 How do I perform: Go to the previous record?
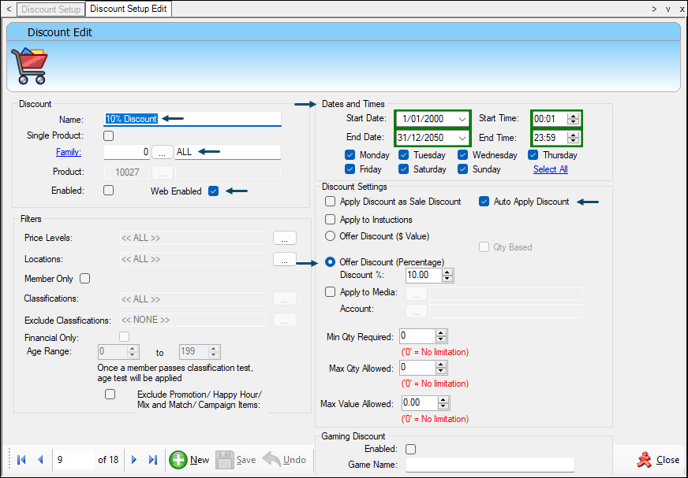(41, 460)
